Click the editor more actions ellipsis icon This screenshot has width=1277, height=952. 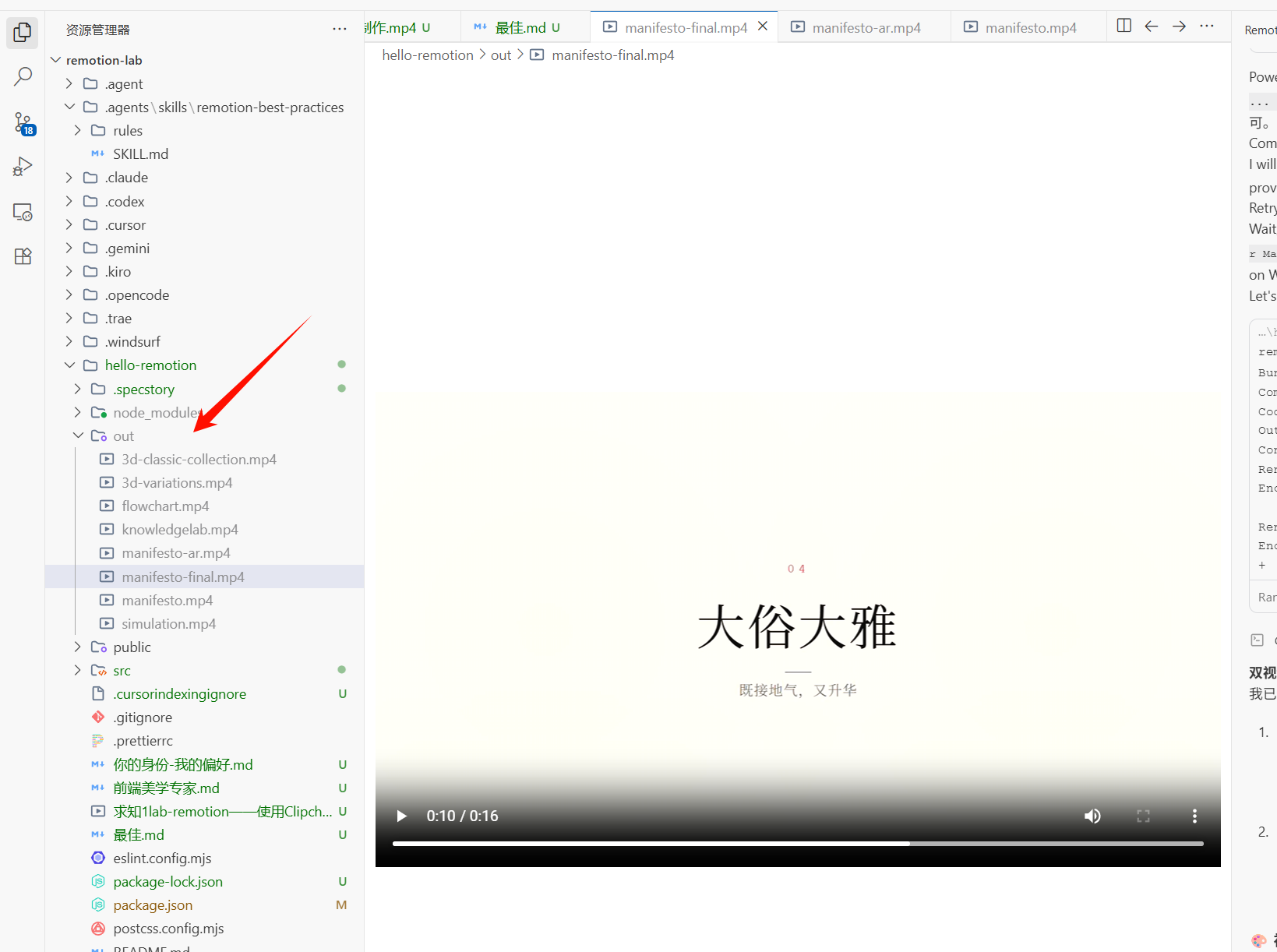pyautogui.click(x=1206, y=26)
